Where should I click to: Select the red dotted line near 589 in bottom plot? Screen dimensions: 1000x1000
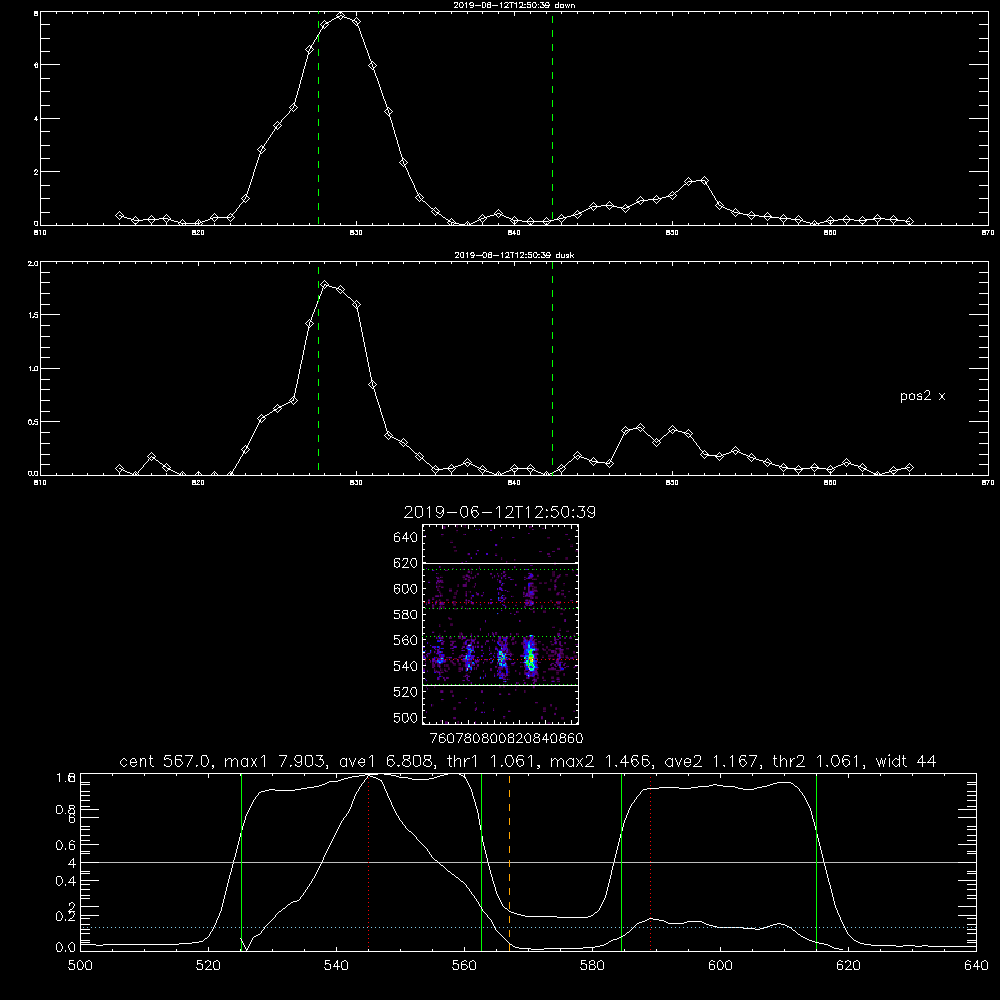click(x=651, y=862)
